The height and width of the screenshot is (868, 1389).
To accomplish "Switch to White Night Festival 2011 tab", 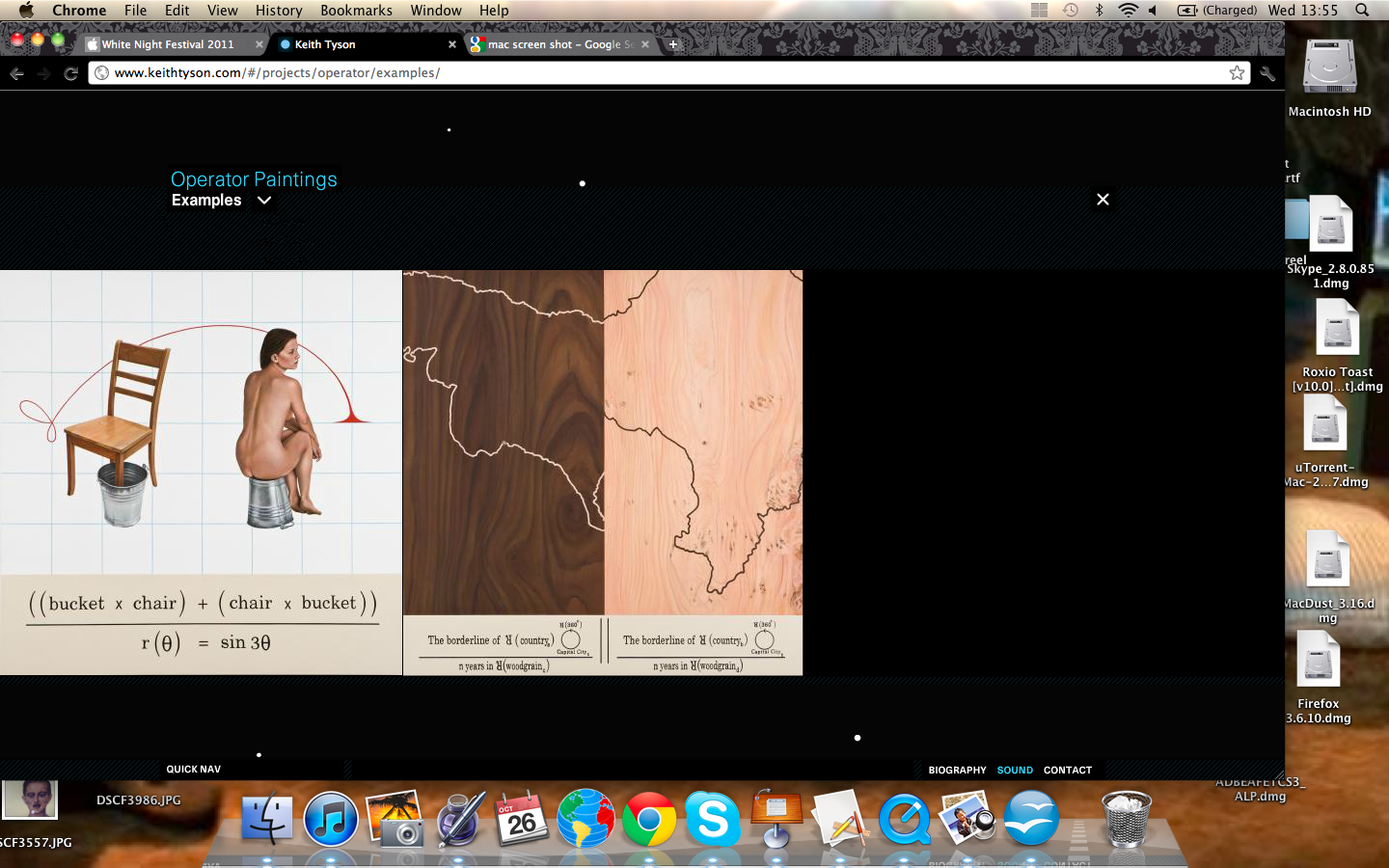I will coord(168,44).
